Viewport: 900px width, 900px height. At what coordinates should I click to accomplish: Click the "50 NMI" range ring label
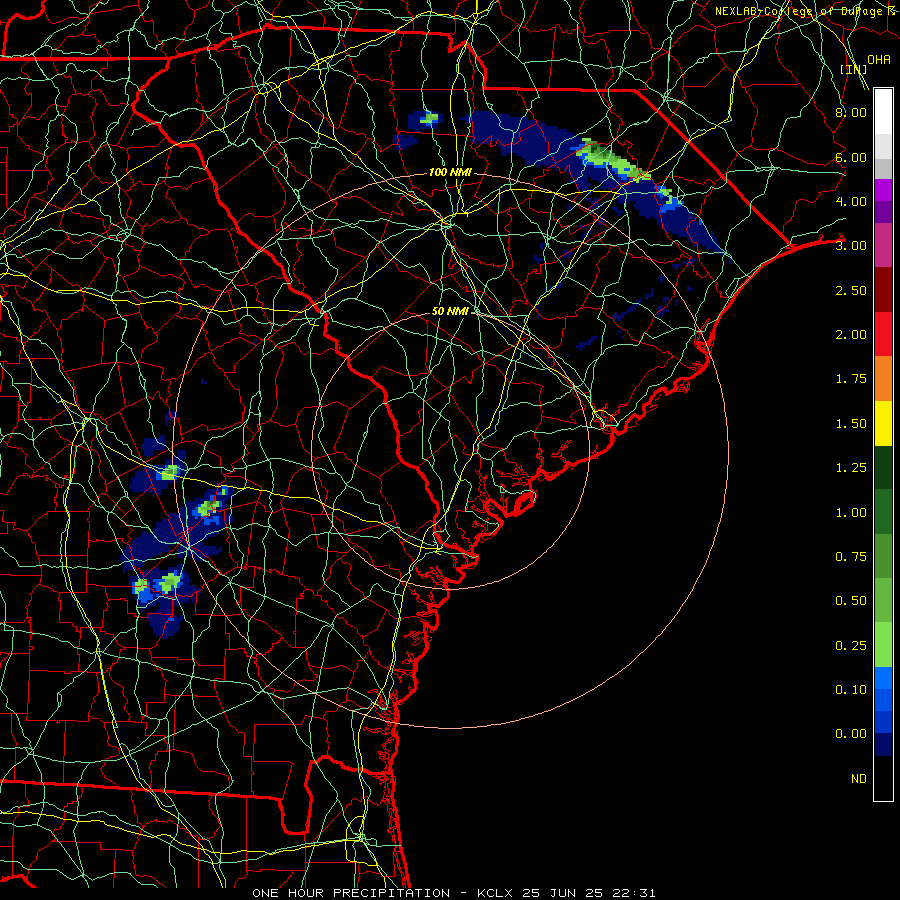[450, 311]
